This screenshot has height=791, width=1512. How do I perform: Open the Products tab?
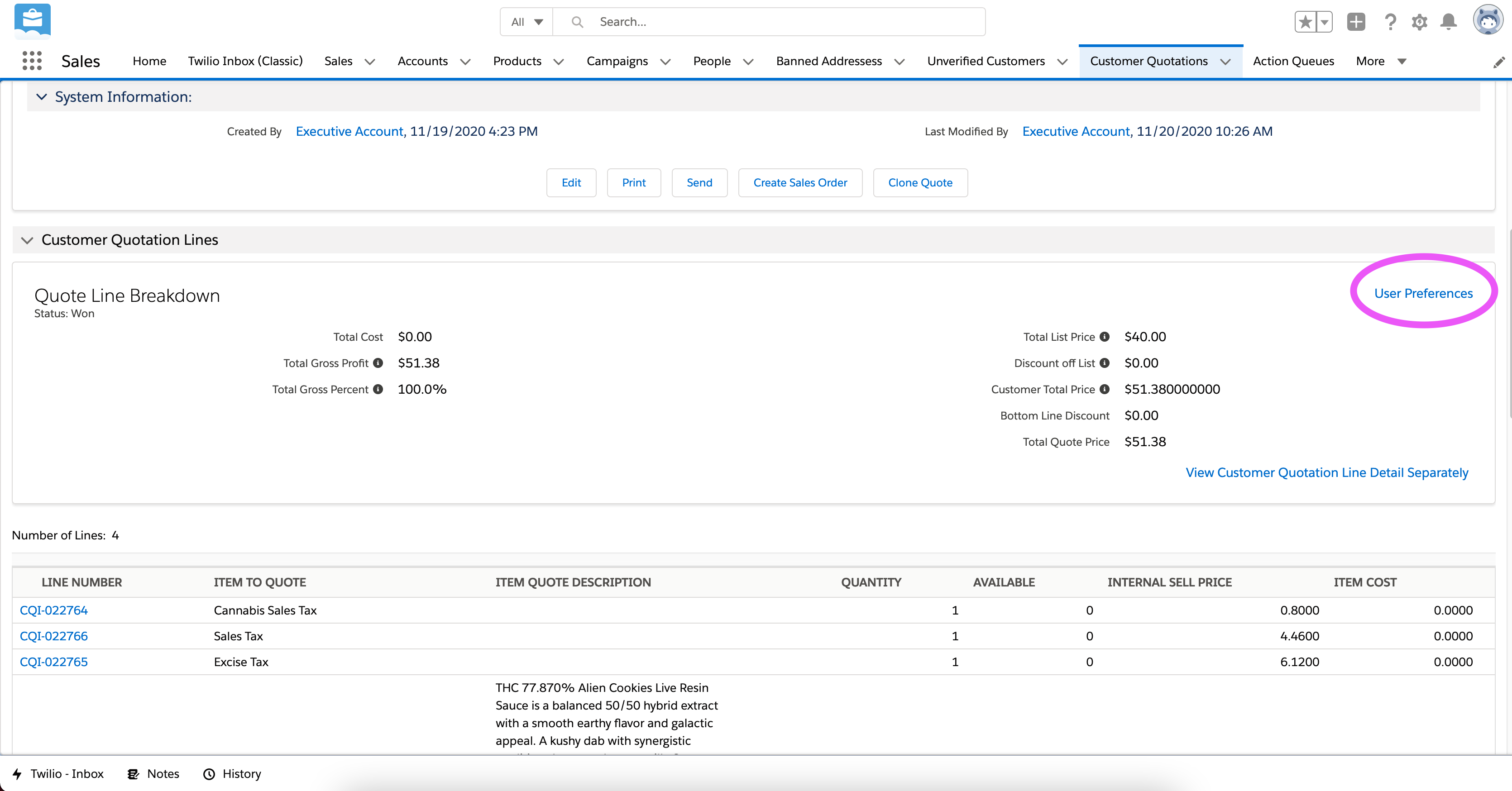coord(517,61)
